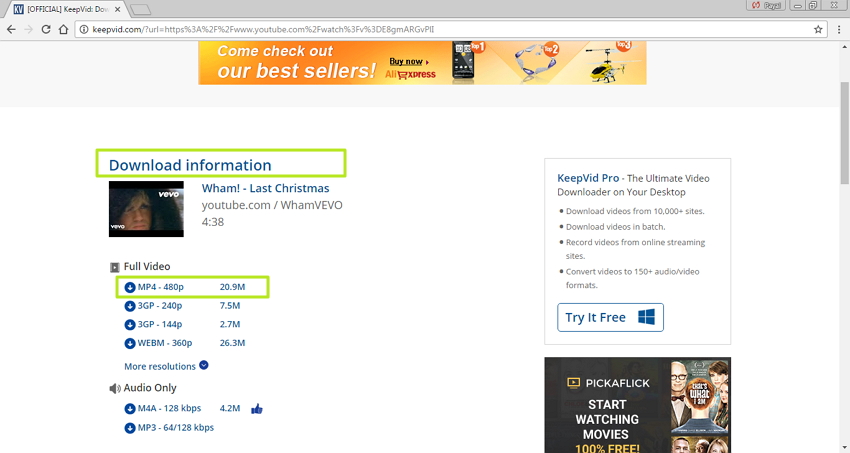Click the Windows logo on Try It Free
Viewport: 850px width, 453px height.
646,316
